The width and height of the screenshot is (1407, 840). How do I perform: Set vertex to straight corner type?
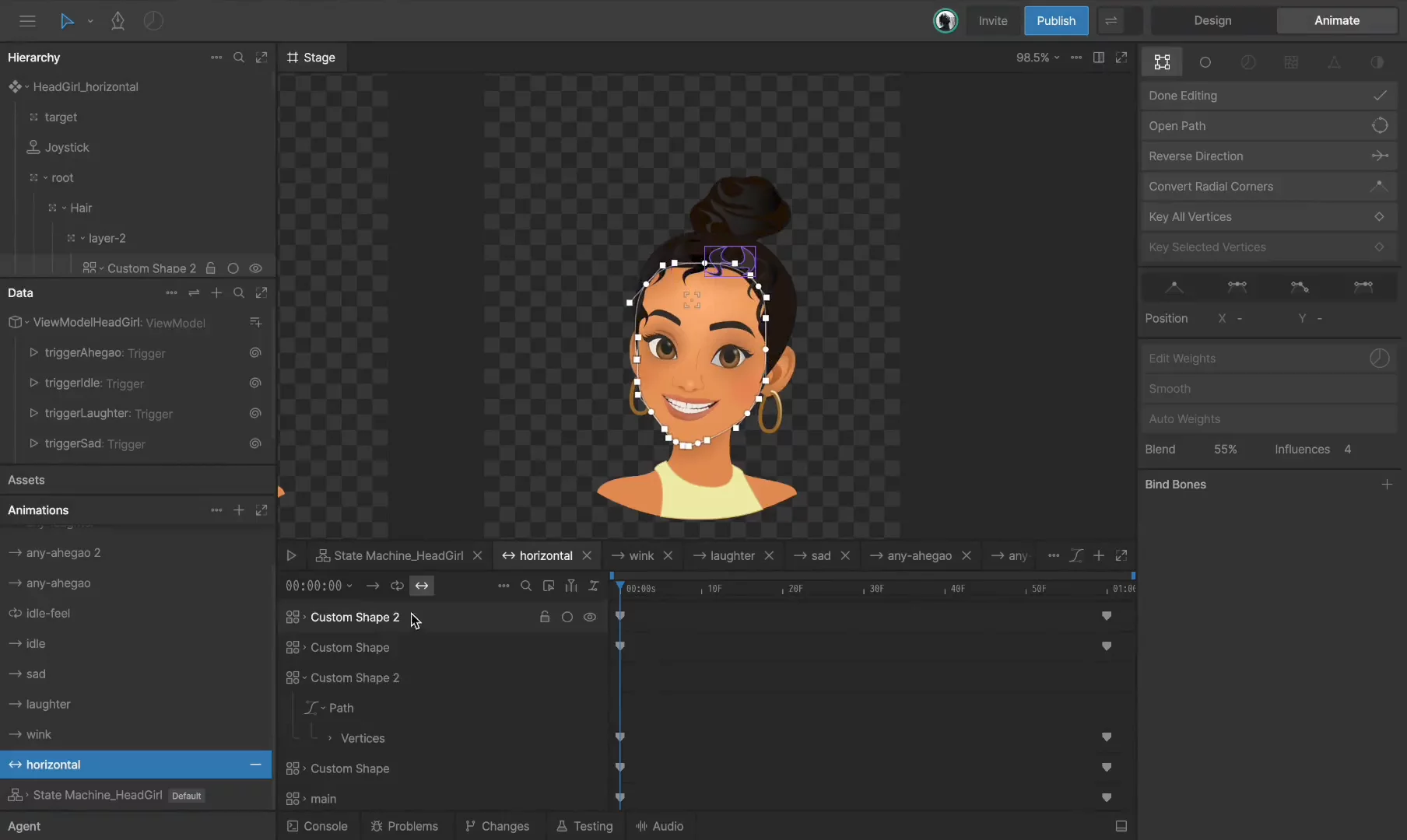1174,287
